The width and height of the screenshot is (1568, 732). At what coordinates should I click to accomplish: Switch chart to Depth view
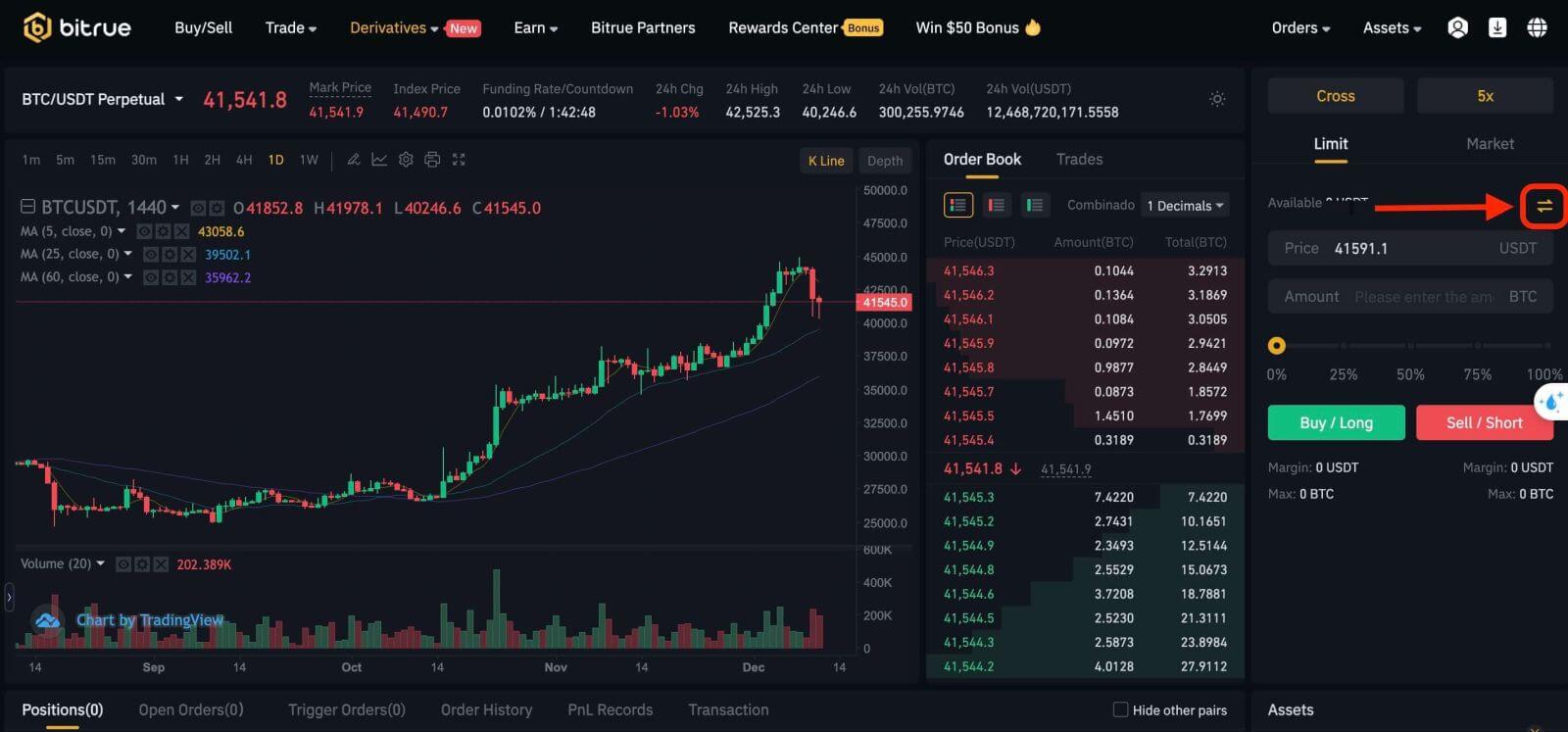885,161
